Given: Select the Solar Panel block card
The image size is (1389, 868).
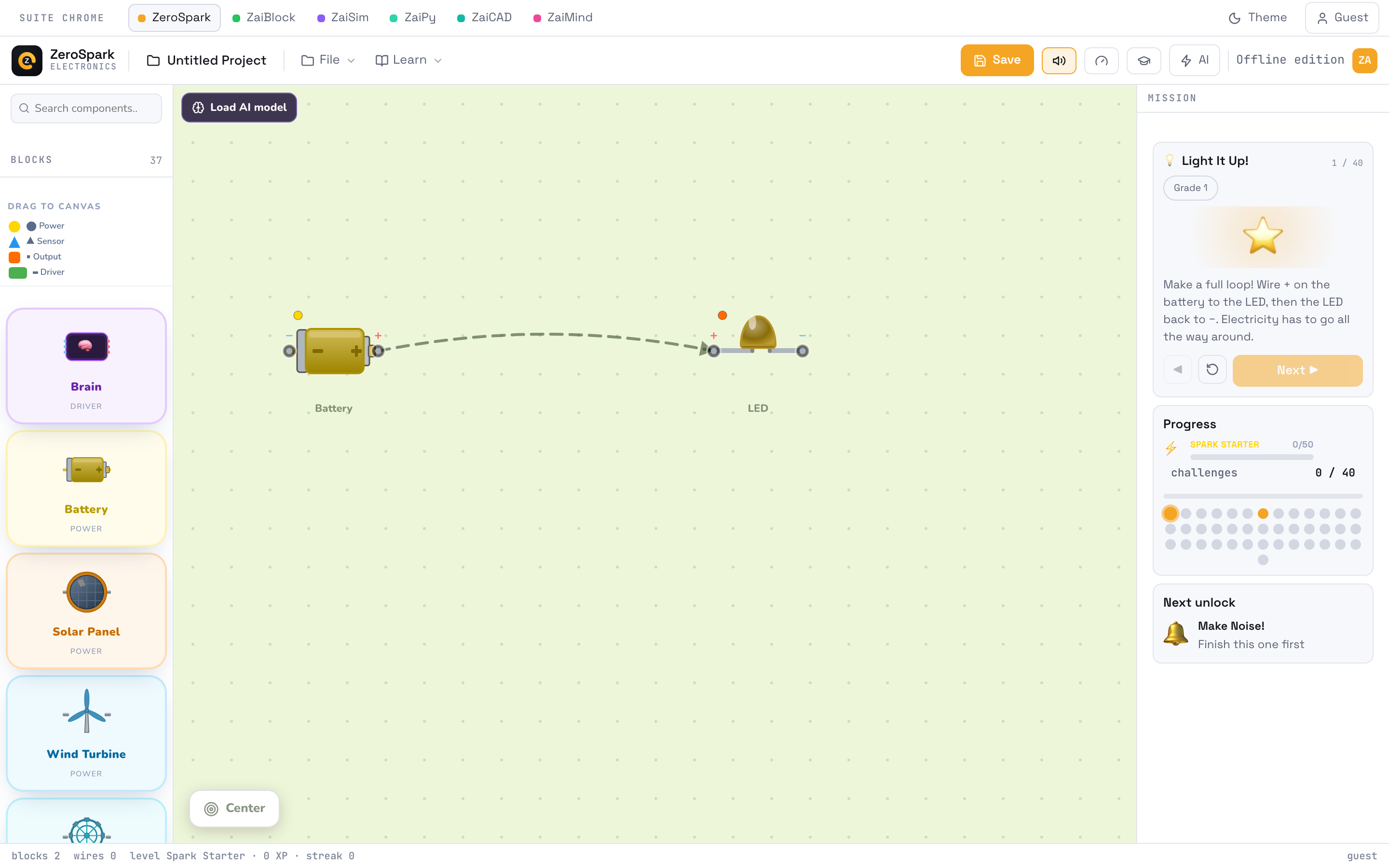Looking at the screenshot, I should pyautogui.click(x=86, y=611).
